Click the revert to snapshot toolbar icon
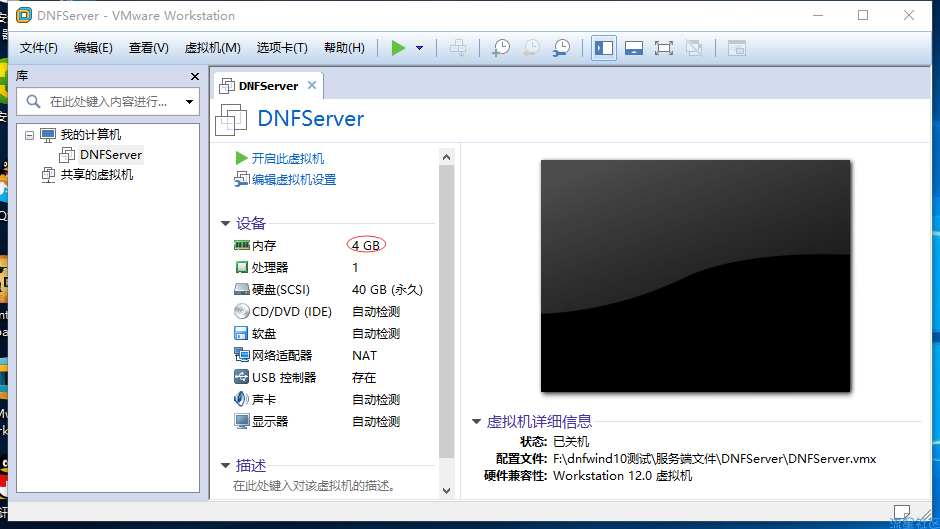The height and width of the screenshot is (529, 940). [531, 48]
